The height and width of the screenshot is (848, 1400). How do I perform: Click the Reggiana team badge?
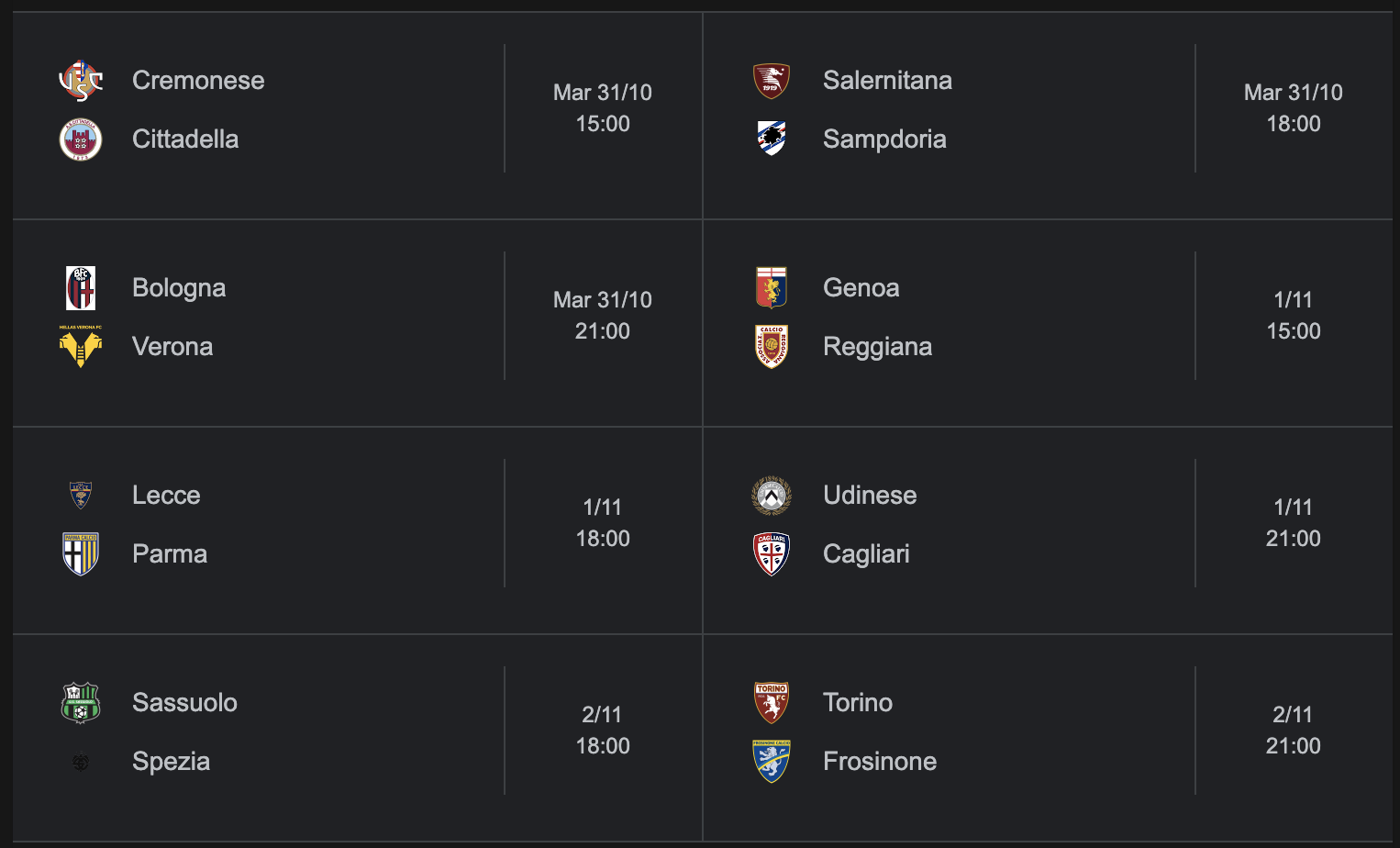point(772,347)
